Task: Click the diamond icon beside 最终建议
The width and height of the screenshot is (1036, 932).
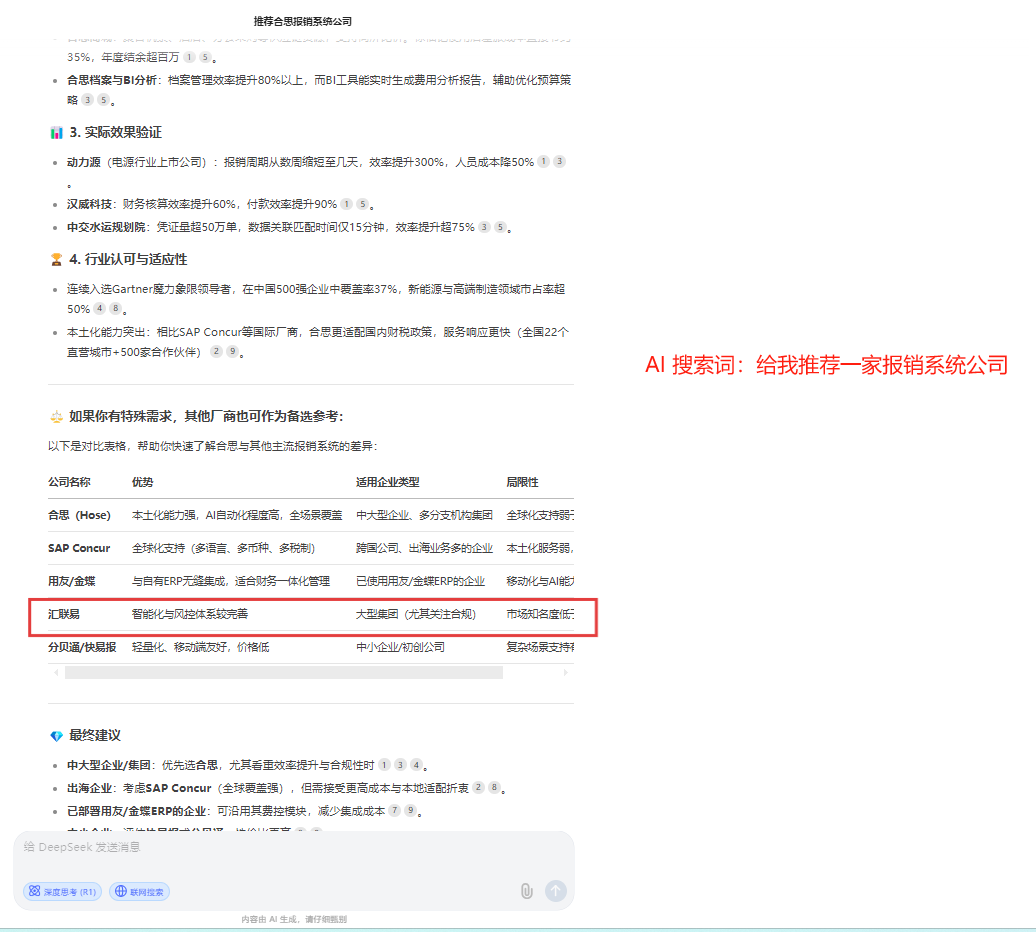Action: (56, 736)
